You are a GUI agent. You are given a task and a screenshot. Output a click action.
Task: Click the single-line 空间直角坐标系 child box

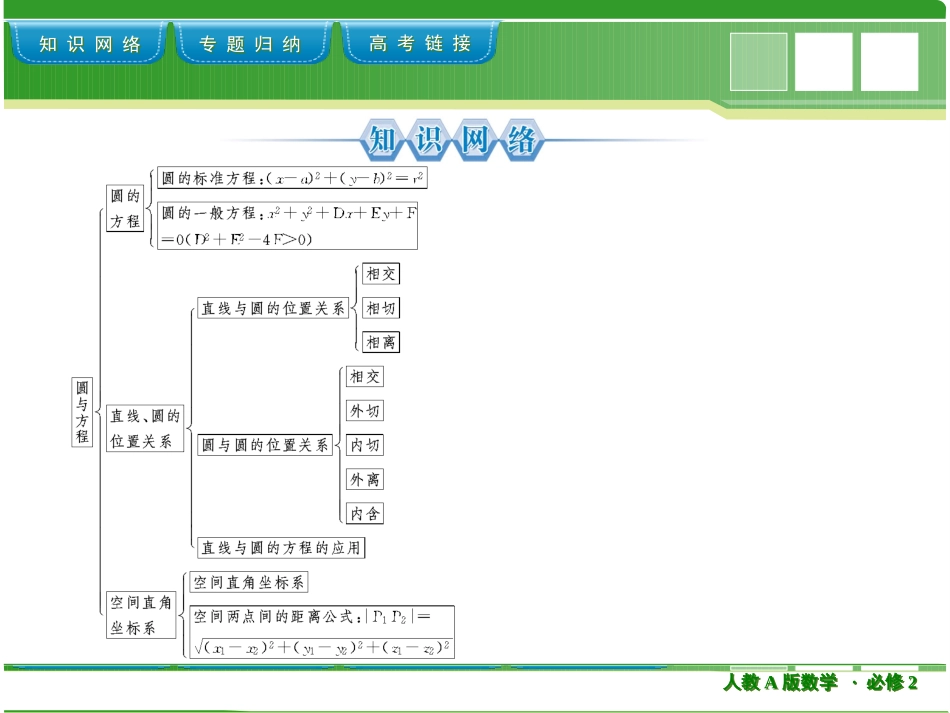pyautogui.click(x=249, y=582)
